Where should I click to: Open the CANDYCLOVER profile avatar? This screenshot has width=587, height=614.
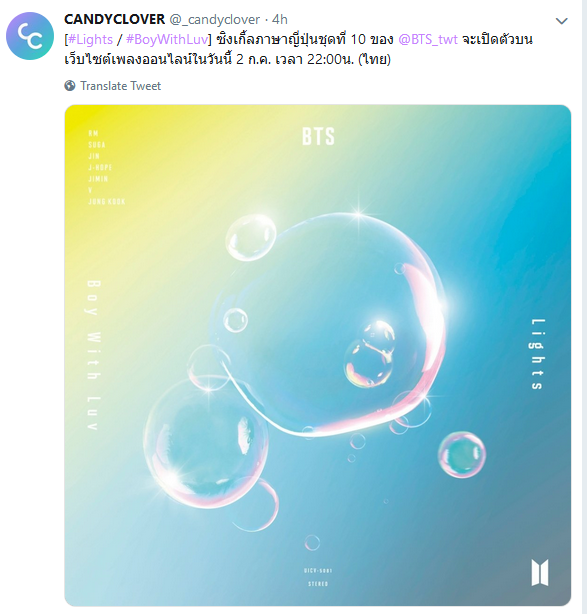[30, 36]
